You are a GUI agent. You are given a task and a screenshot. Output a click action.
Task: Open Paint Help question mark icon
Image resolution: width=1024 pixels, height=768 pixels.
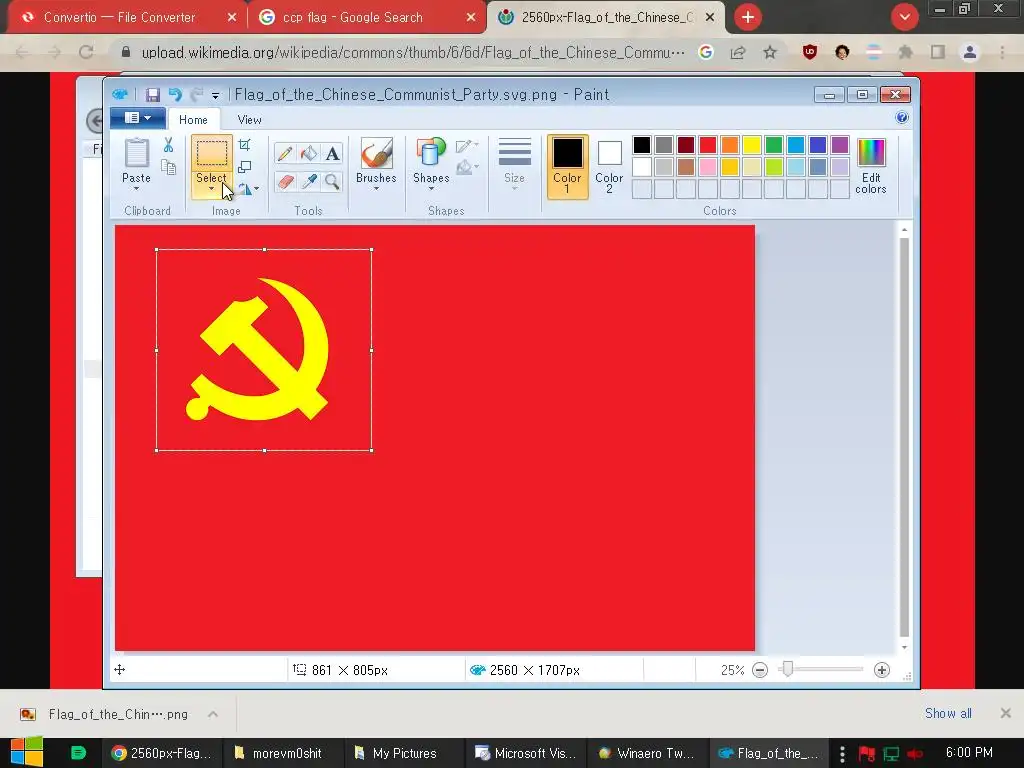(x=902, y=118)
